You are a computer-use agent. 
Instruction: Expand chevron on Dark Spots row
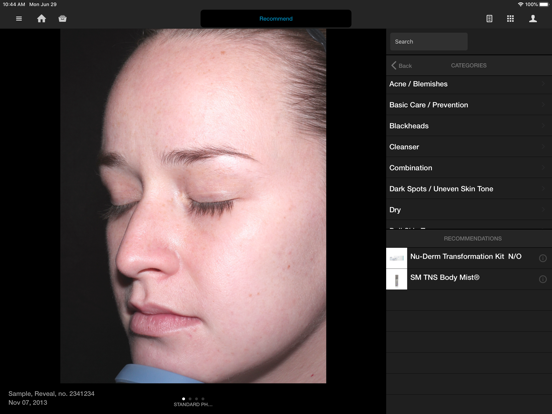(x=544, y=189)
